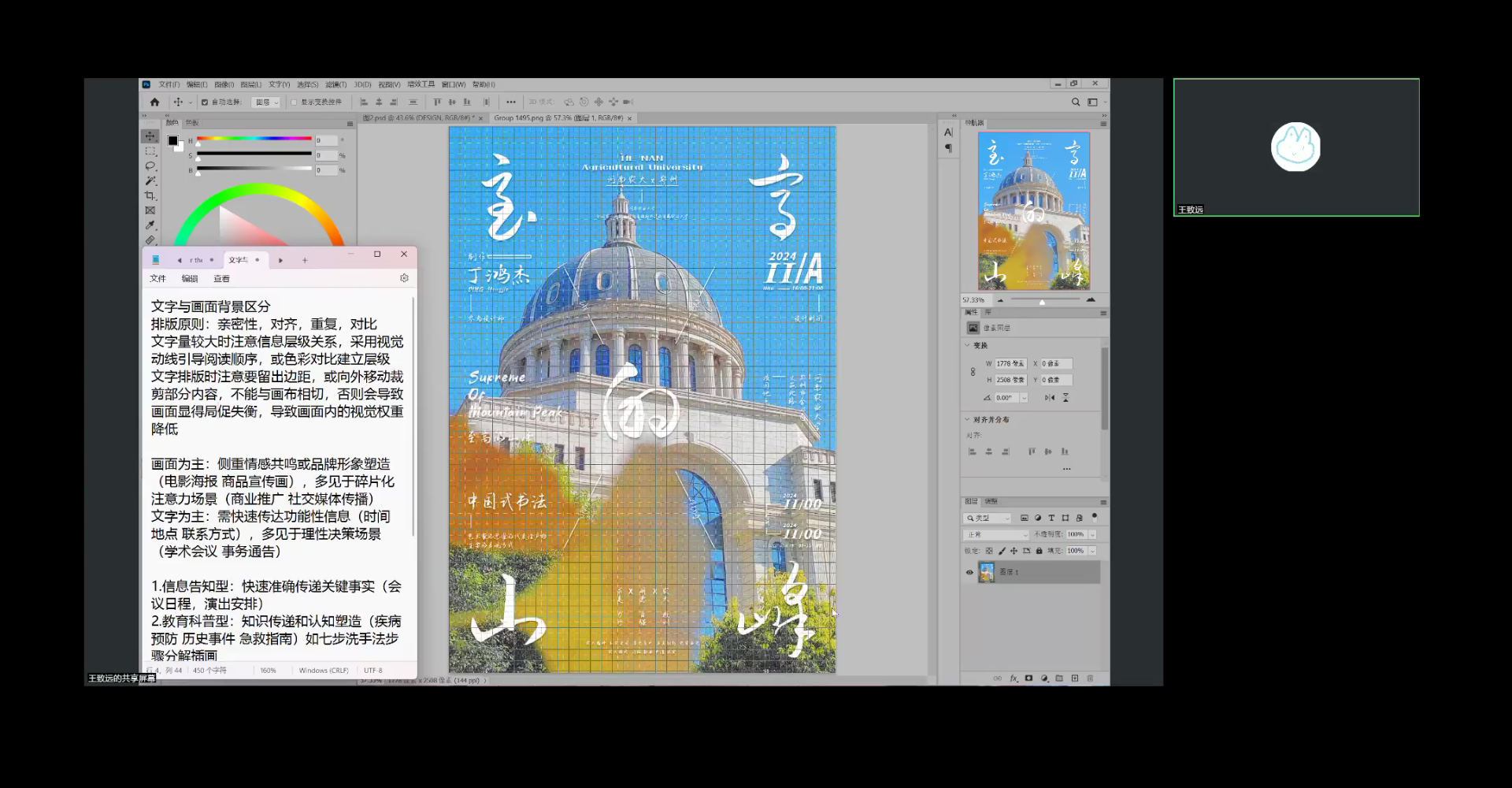
Task: Delete layer trash icon
Action: tap(1091, 678)
